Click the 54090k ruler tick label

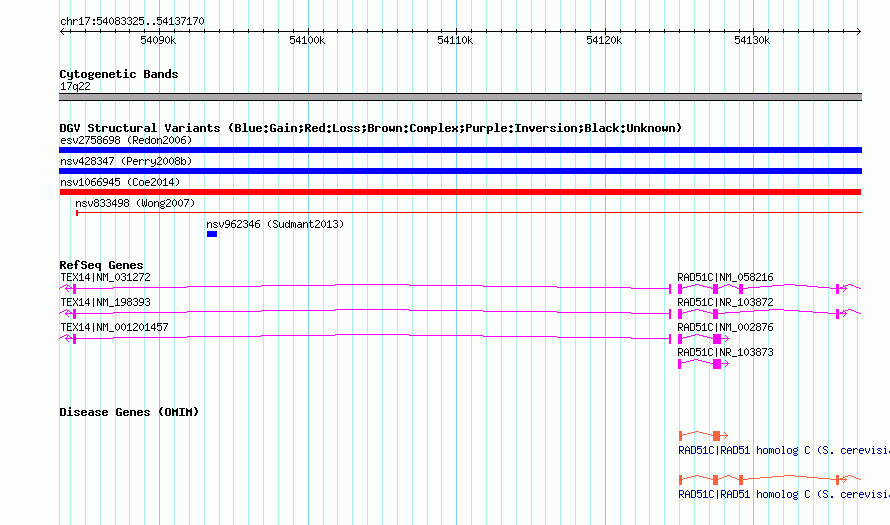158,40
